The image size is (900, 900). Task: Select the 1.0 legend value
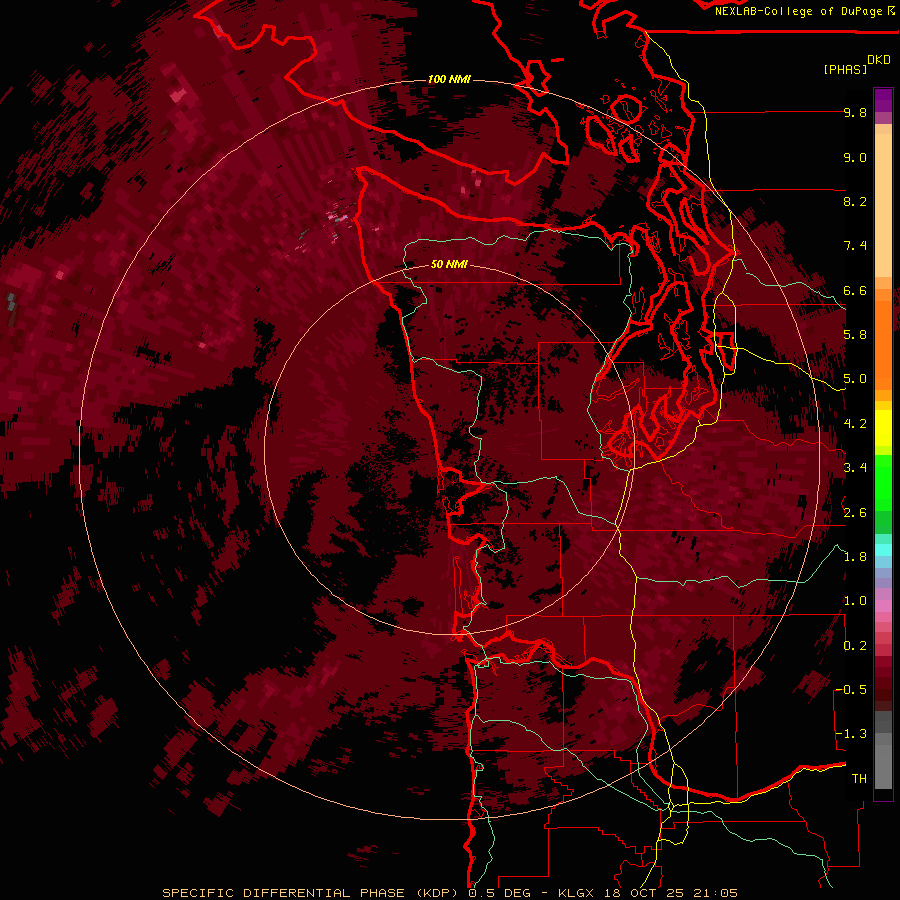pos(855,601)
